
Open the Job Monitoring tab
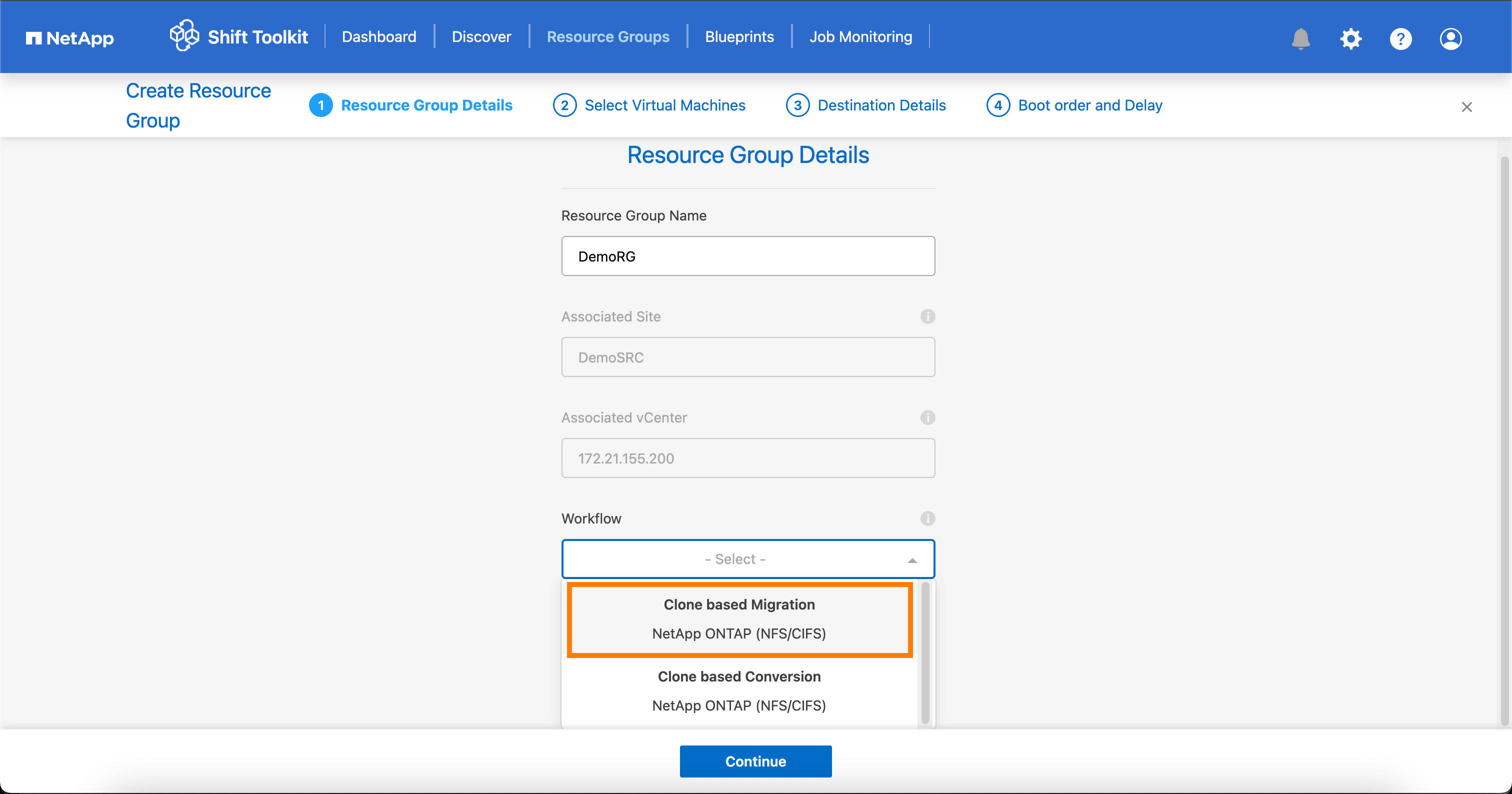tap(860, 36)
